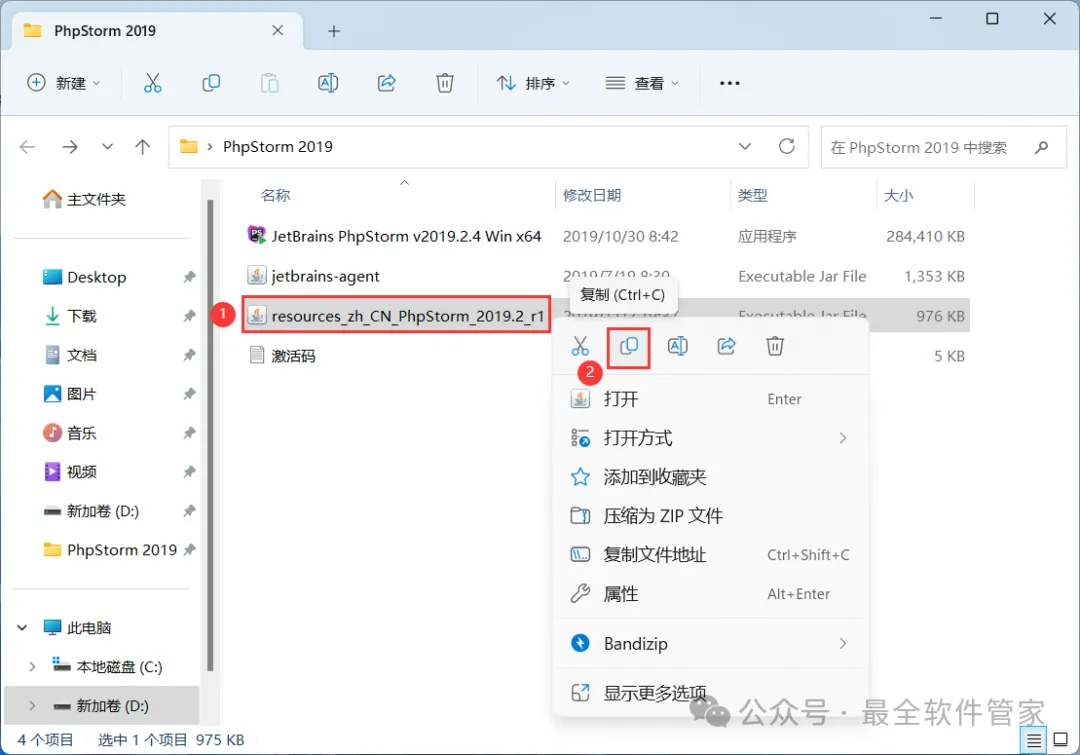The width and height of the screenshot is (1080, 755).
Task: Sort by the 大小 column header
Action: point(898,196)
